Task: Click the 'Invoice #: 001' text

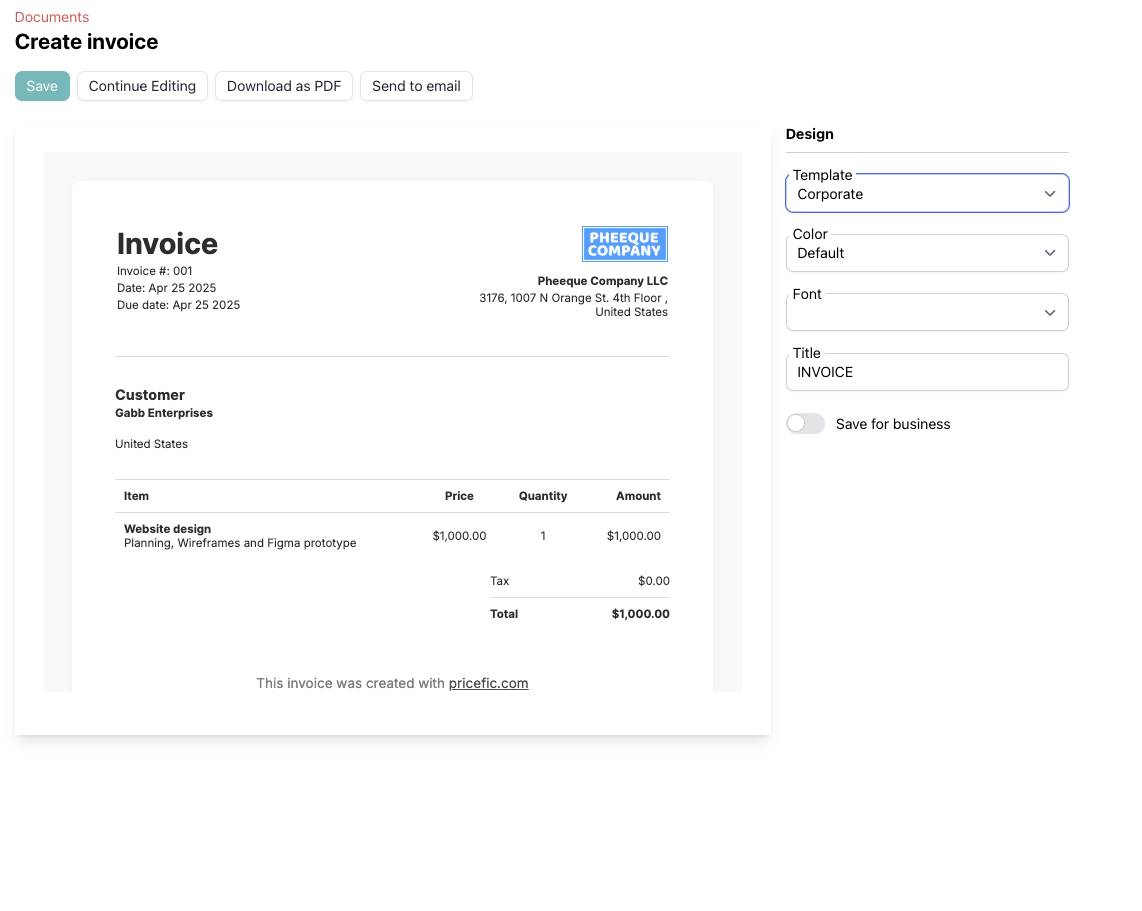Action: click(154, 271)
